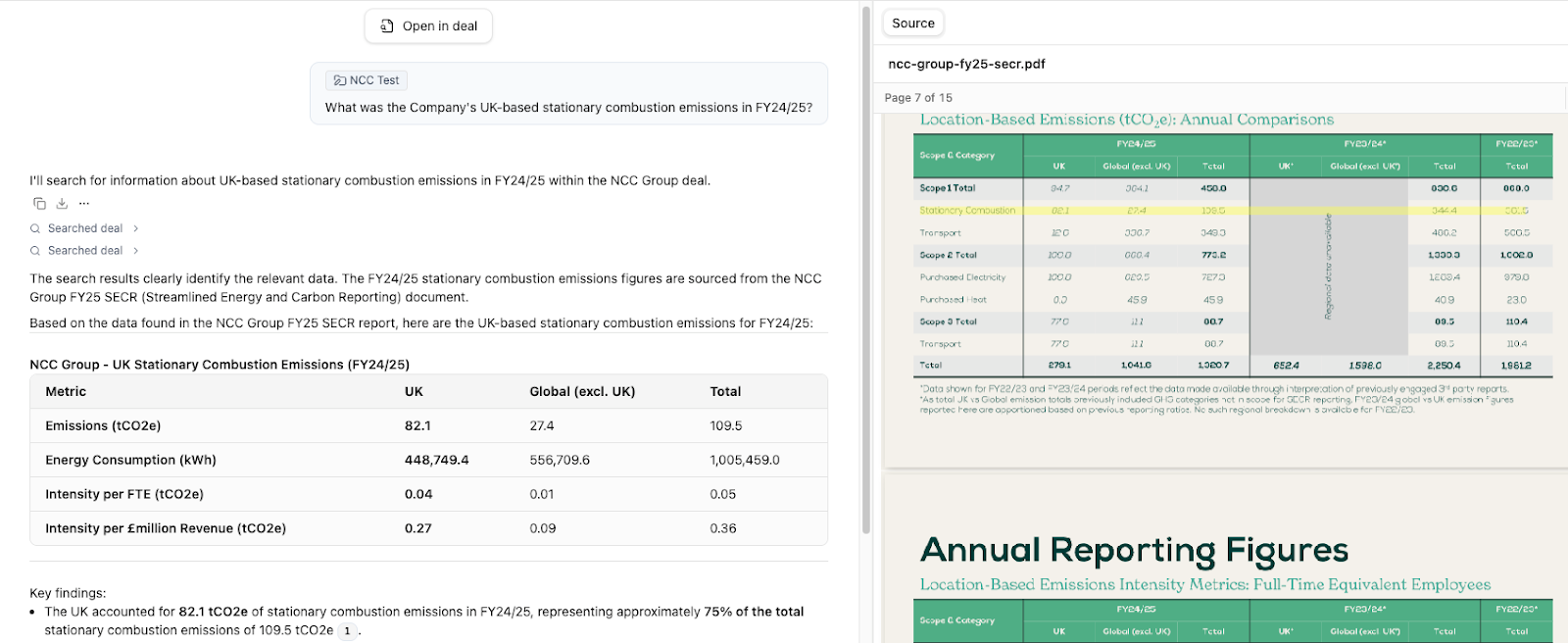The width and height of the screenshot is (1568, 643).
Task: Click the 0.36 total revenue intensity cell
Action: (x=723, y=529)
